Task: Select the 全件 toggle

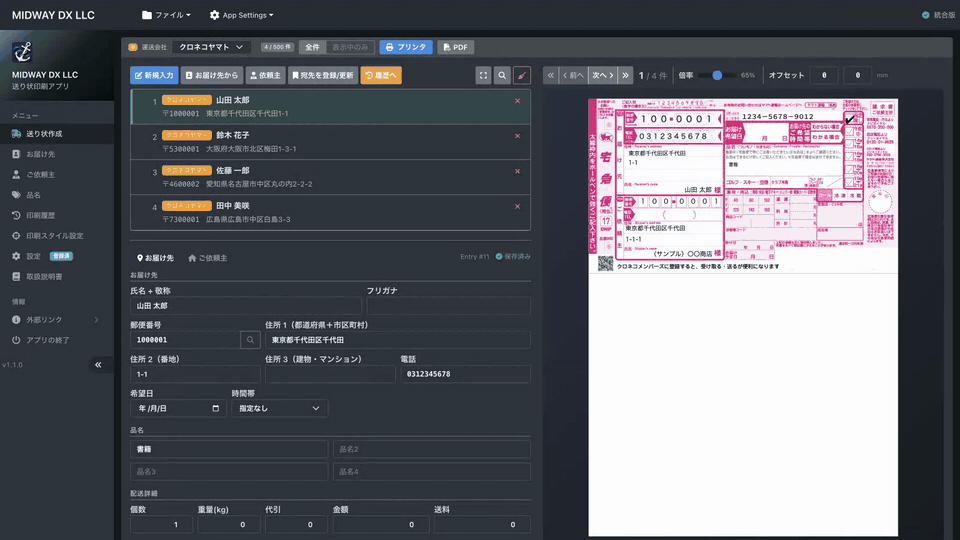Action: tap(312, 47)
